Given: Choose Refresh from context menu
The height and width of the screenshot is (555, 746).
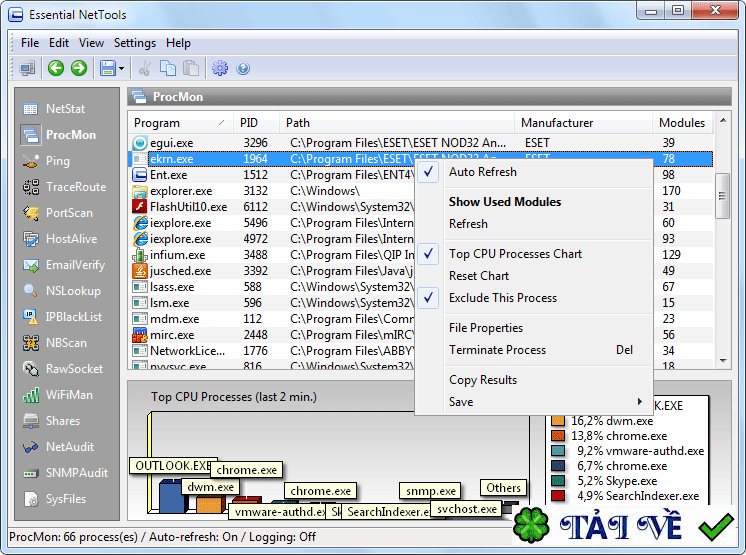Looking at the screenshot, I should click(x=533, y=224).
